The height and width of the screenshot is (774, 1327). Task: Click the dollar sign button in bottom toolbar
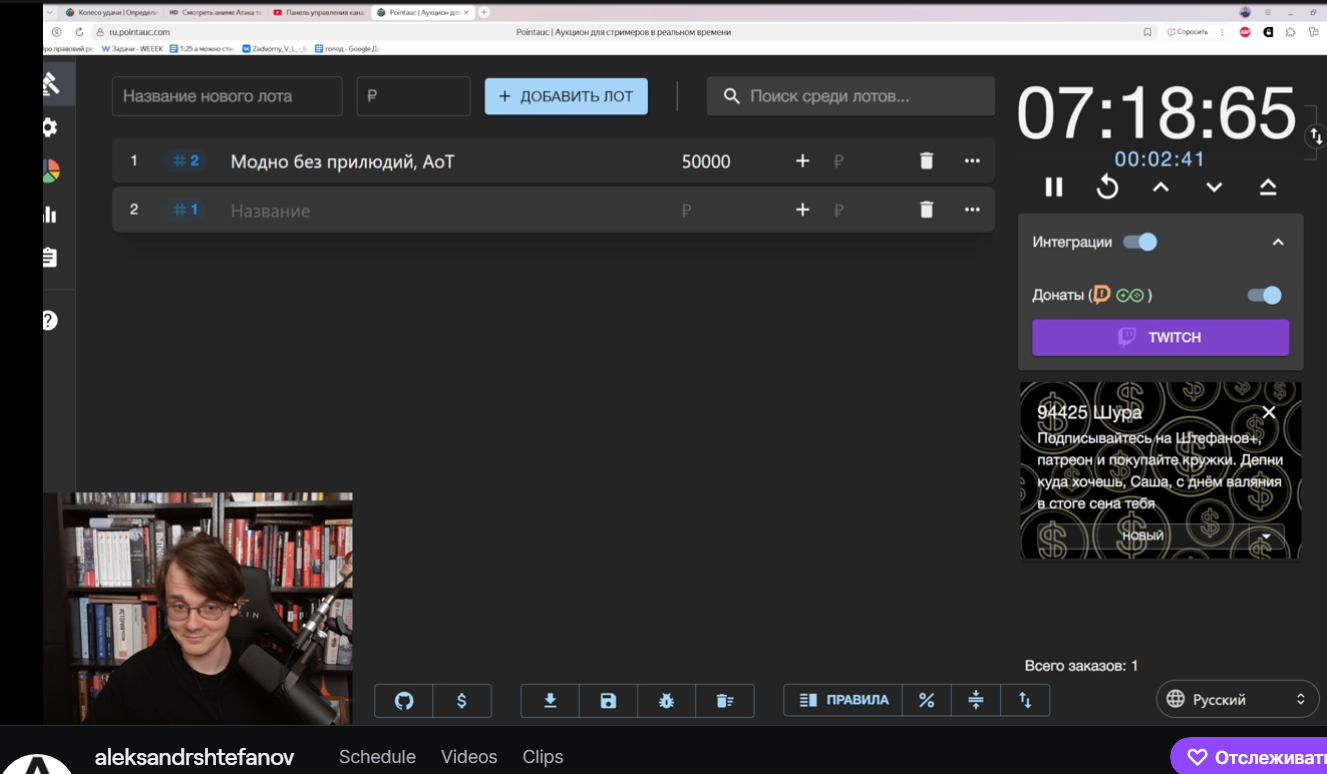(462, 701)
